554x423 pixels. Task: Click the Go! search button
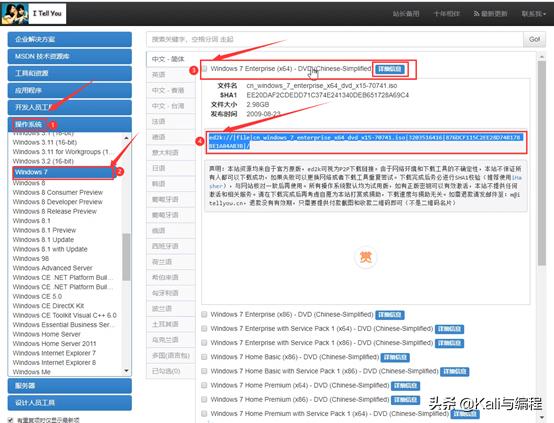[534, 39]
